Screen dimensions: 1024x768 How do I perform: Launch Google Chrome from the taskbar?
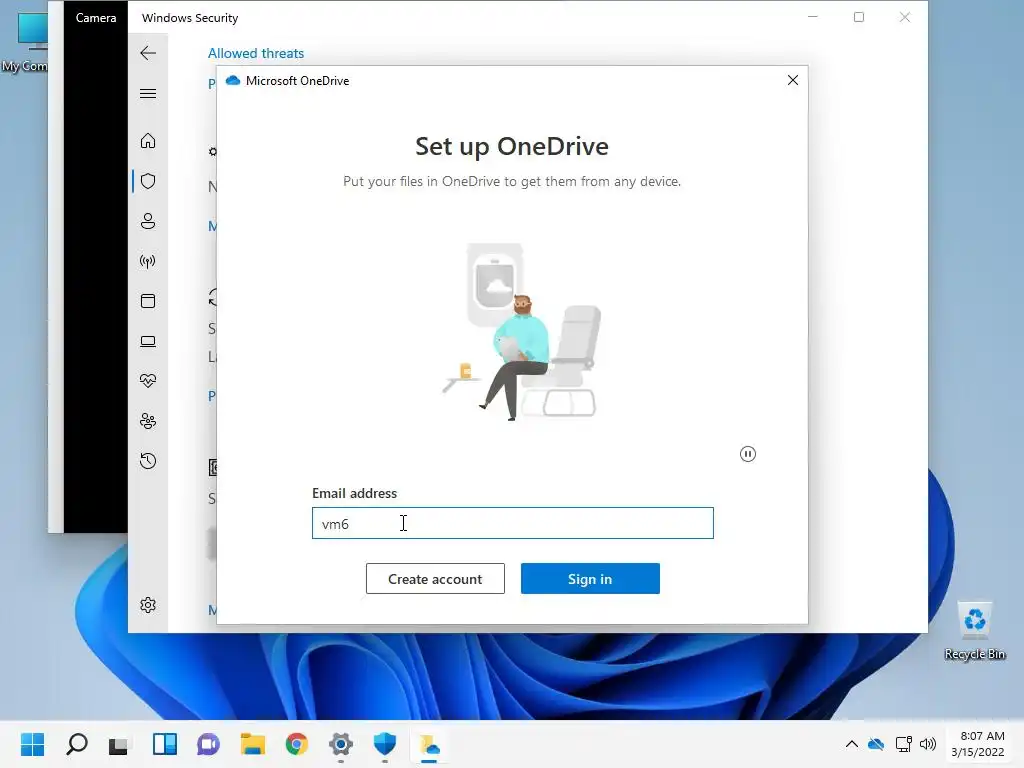pos(296,744)
